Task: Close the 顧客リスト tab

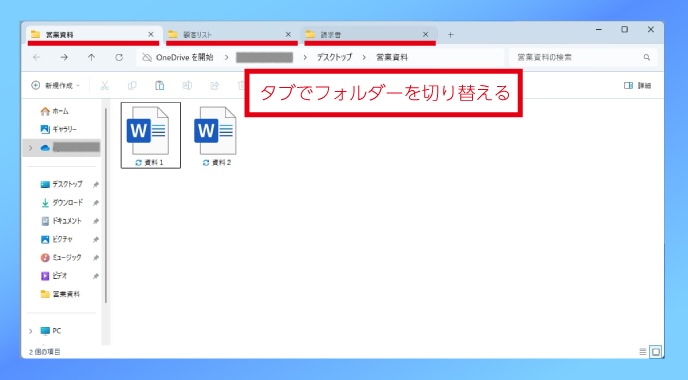Action: pyautogui.click(x=288, y=34)
